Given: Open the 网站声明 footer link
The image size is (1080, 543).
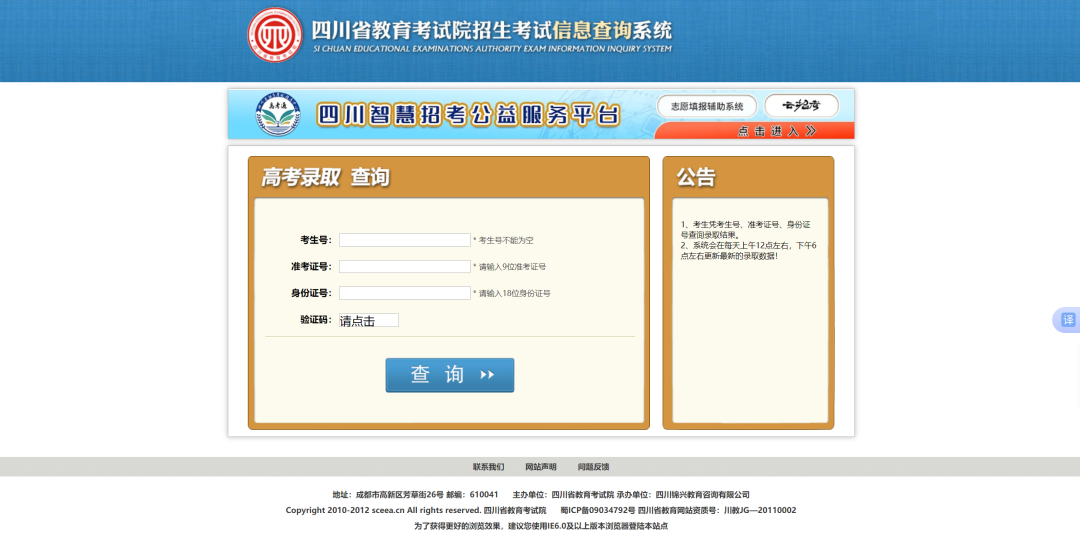Looking at the screenshot, I should (541, 467).
